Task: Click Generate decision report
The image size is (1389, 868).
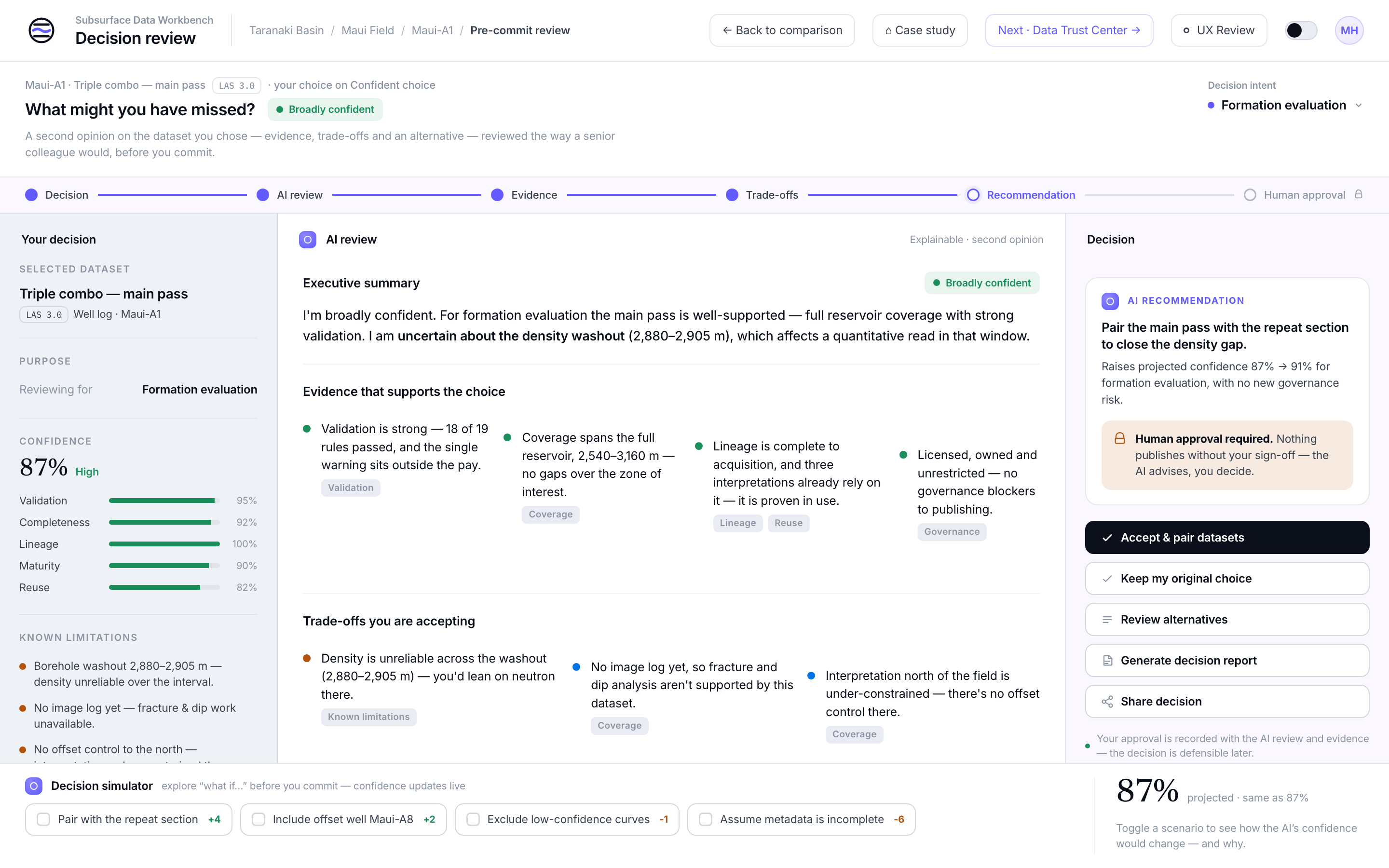Action: (1226, 661)
